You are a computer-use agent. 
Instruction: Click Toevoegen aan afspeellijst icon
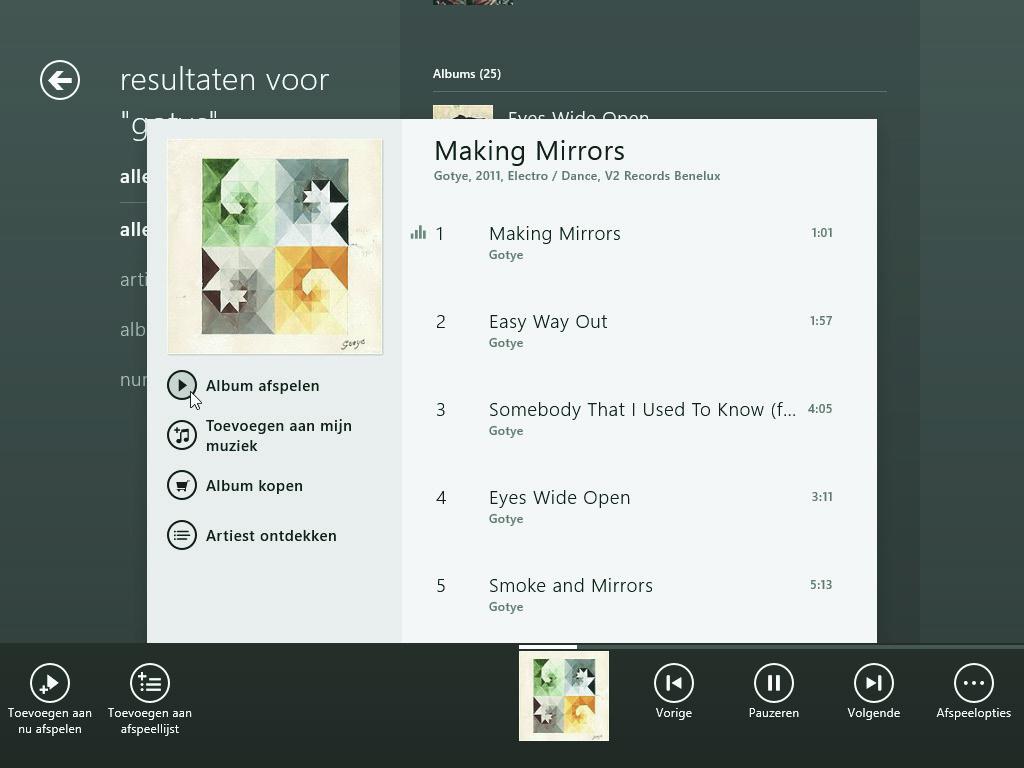tap(150, 683)
